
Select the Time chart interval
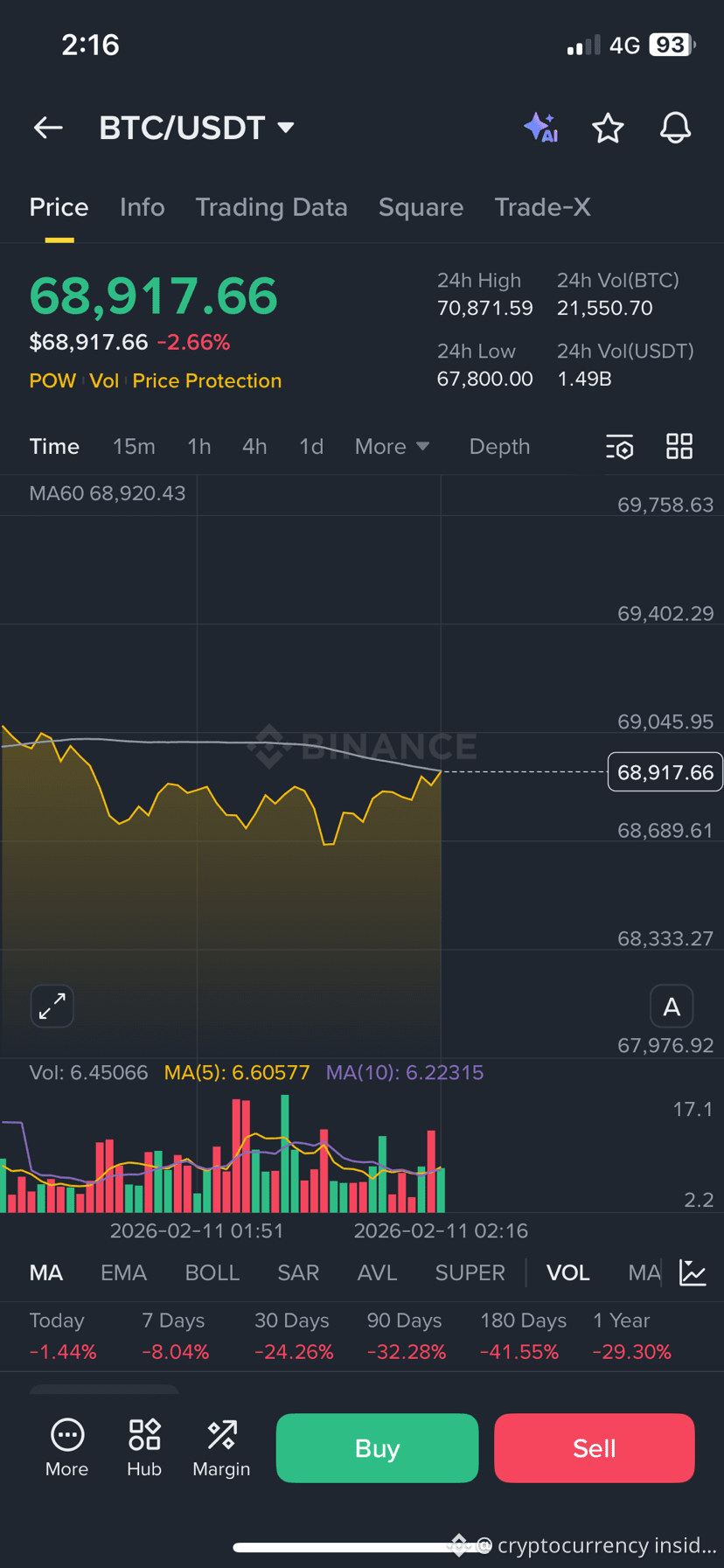[x=54, y=447]
